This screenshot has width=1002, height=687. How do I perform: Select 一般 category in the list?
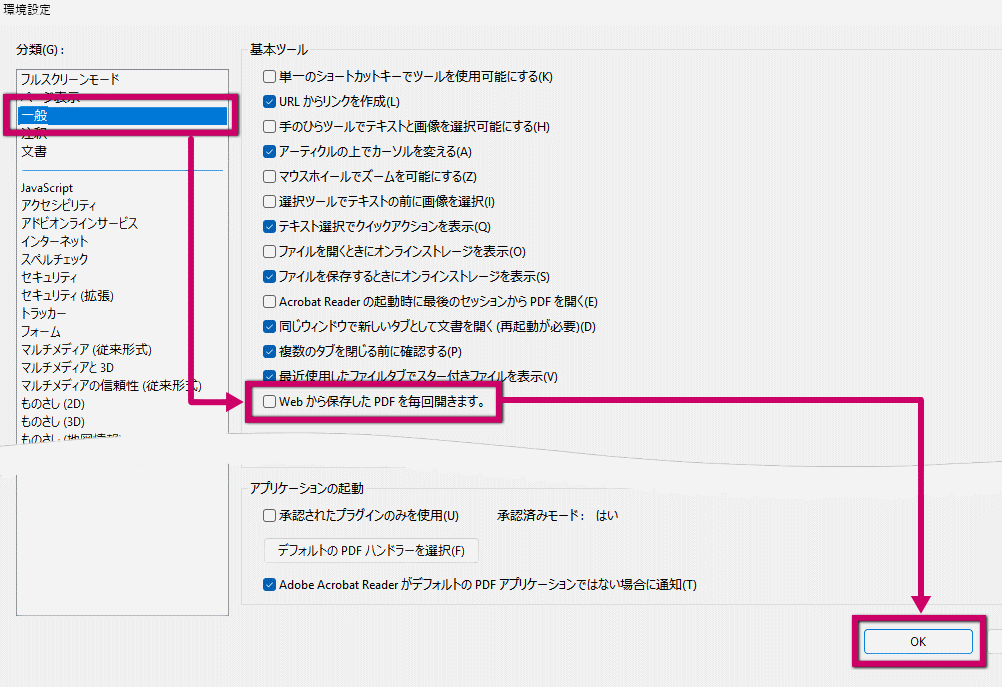tap(35, 116)
